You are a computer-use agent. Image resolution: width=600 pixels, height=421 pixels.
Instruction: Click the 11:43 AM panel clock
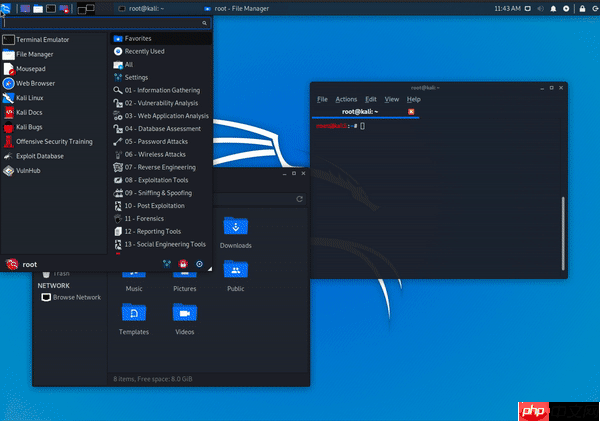507,8
